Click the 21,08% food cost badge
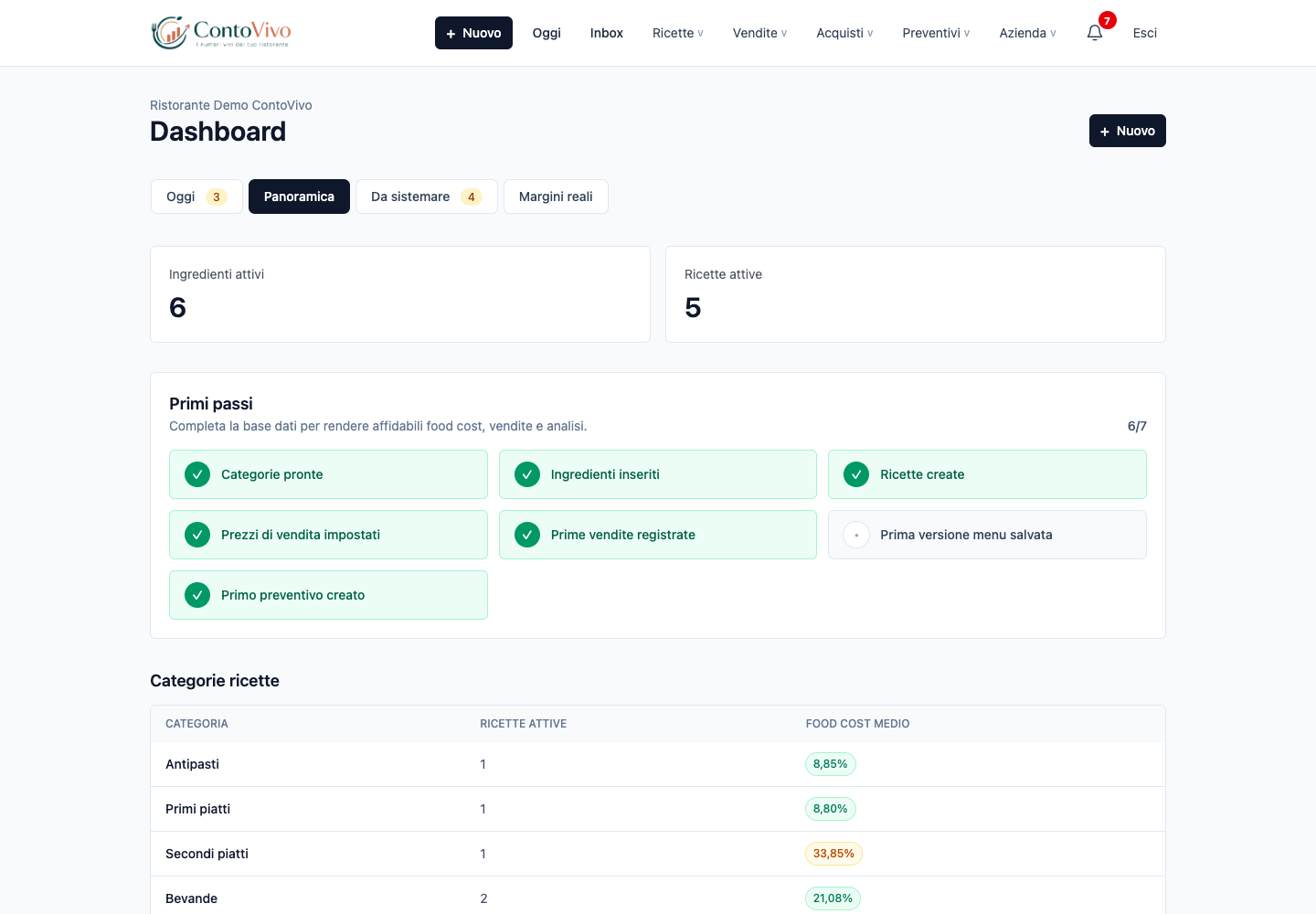This screenshot has width=1316, height=914. coord(833,898)
